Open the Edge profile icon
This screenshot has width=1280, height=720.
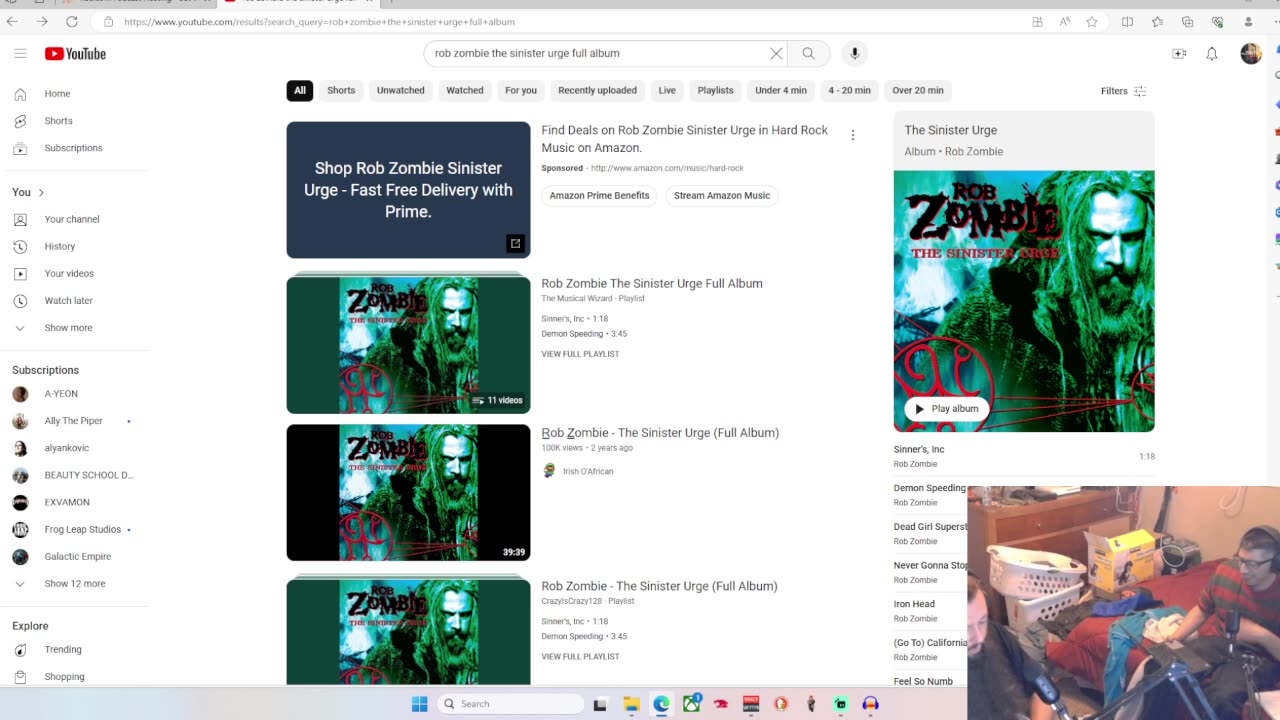click(1248, 22)
